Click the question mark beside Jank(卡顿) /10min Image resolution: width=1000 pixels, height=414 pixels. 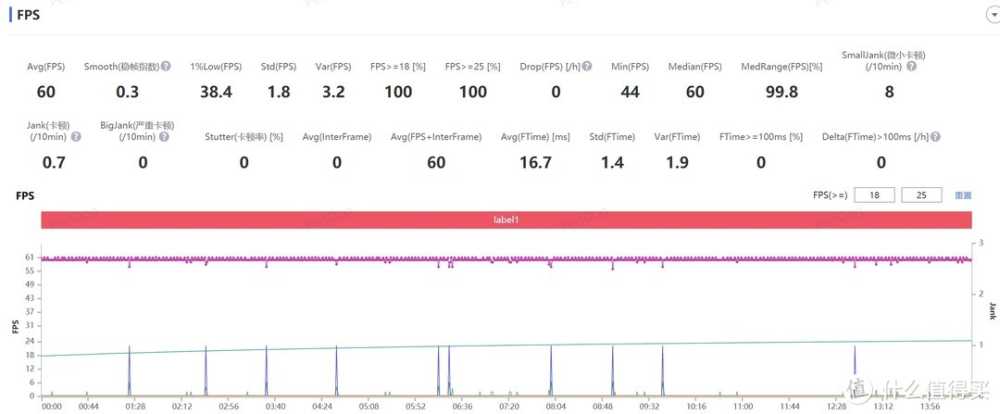pyautogui.click(x=74, y=136)
